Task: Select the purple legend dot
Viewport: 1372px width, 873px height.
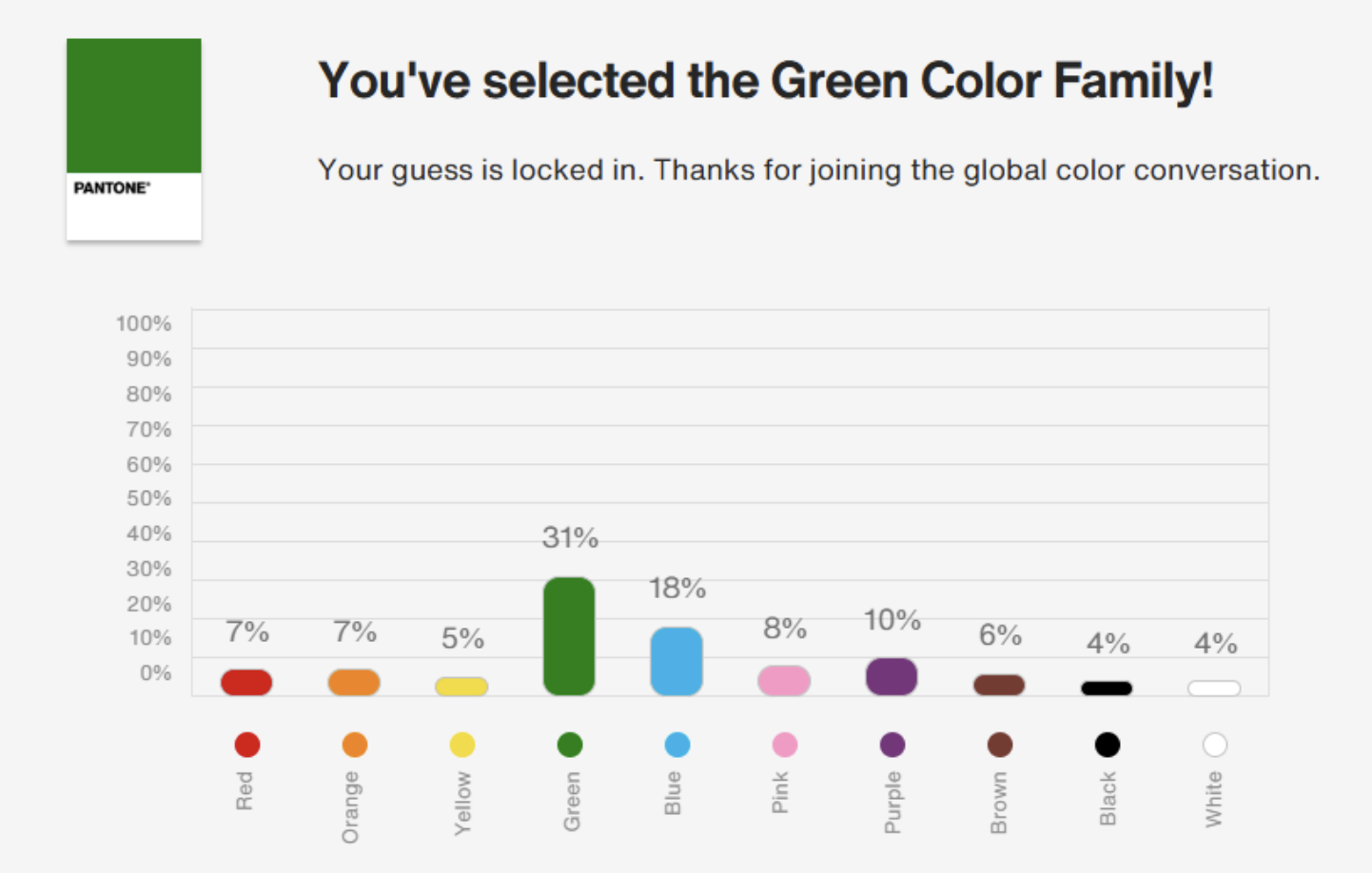Action: (892, 745)
